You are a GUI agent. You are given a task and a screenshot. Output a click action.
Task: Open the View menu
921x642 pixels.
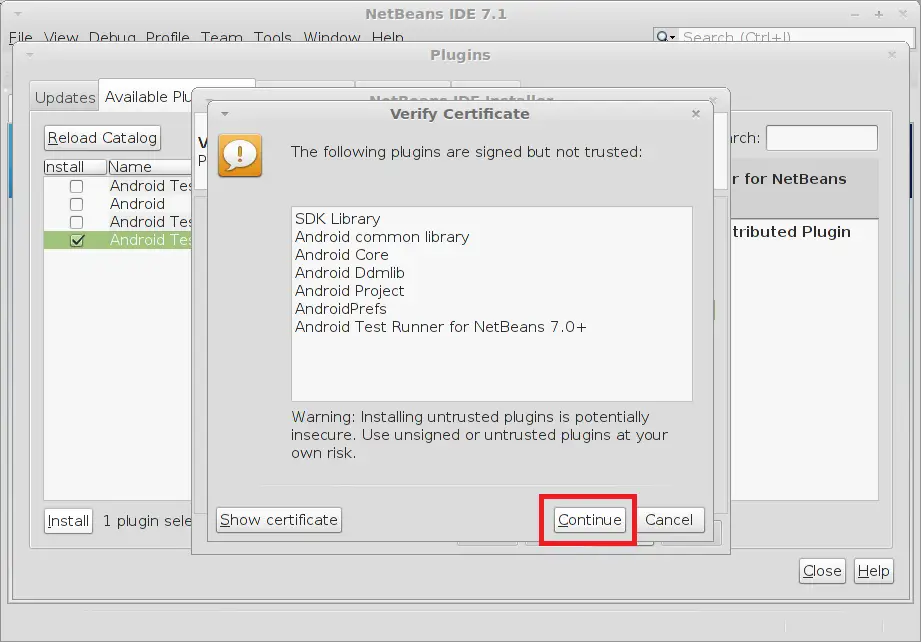pyautogui.click(x=61, y=37)
